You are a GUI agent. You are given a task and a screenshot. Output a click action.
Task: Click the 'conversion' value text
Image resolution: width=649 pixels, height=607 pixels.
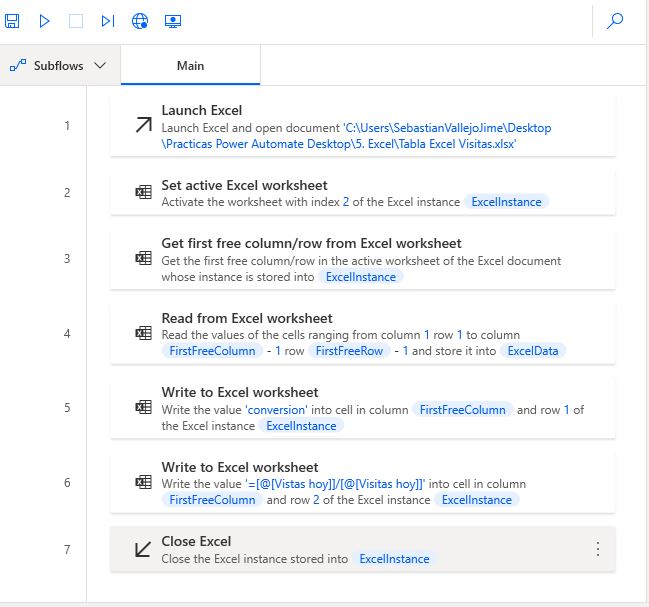click(x=276, y=410)
